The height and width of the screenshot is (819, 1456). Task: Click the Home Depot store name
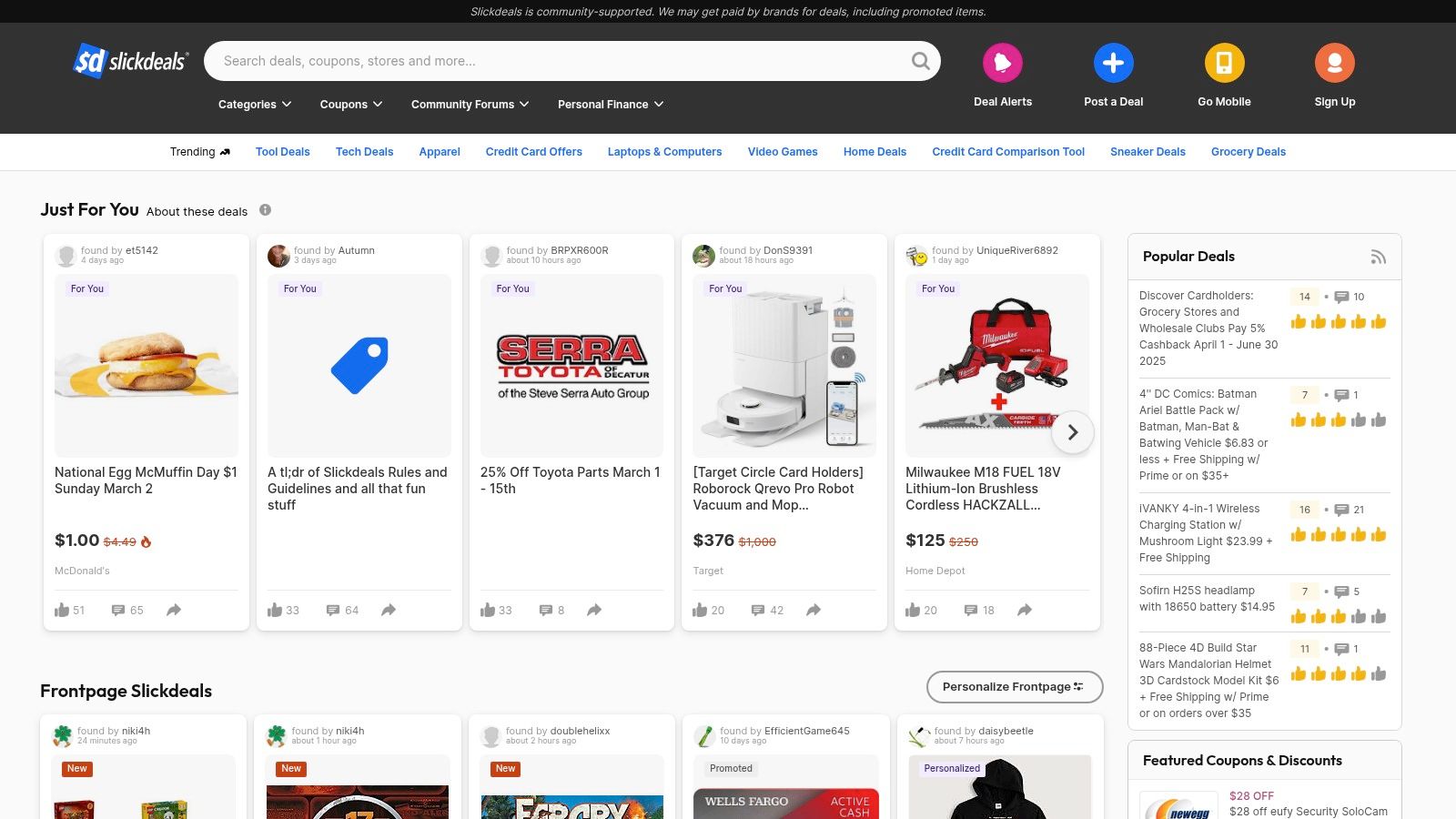tap(935, 571)
